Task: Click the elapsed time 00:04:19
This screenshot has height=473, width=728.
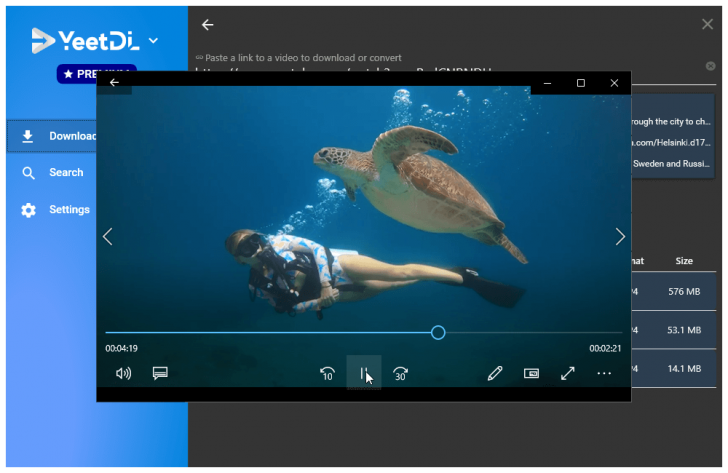Action: pyautogui.click(x=121, y=348)
